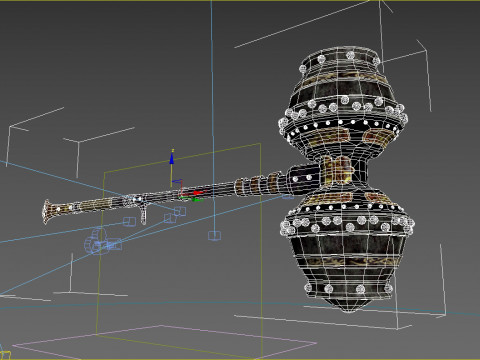Select the ribbed grip rings near the hammer head
The width and height of the screenshot is (480, 360).
(259, 185)
